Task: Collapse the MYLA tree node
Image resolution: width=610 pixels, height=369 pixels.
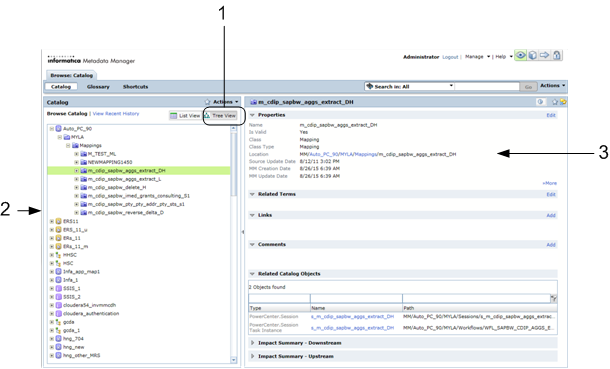Action: (60, 137)
